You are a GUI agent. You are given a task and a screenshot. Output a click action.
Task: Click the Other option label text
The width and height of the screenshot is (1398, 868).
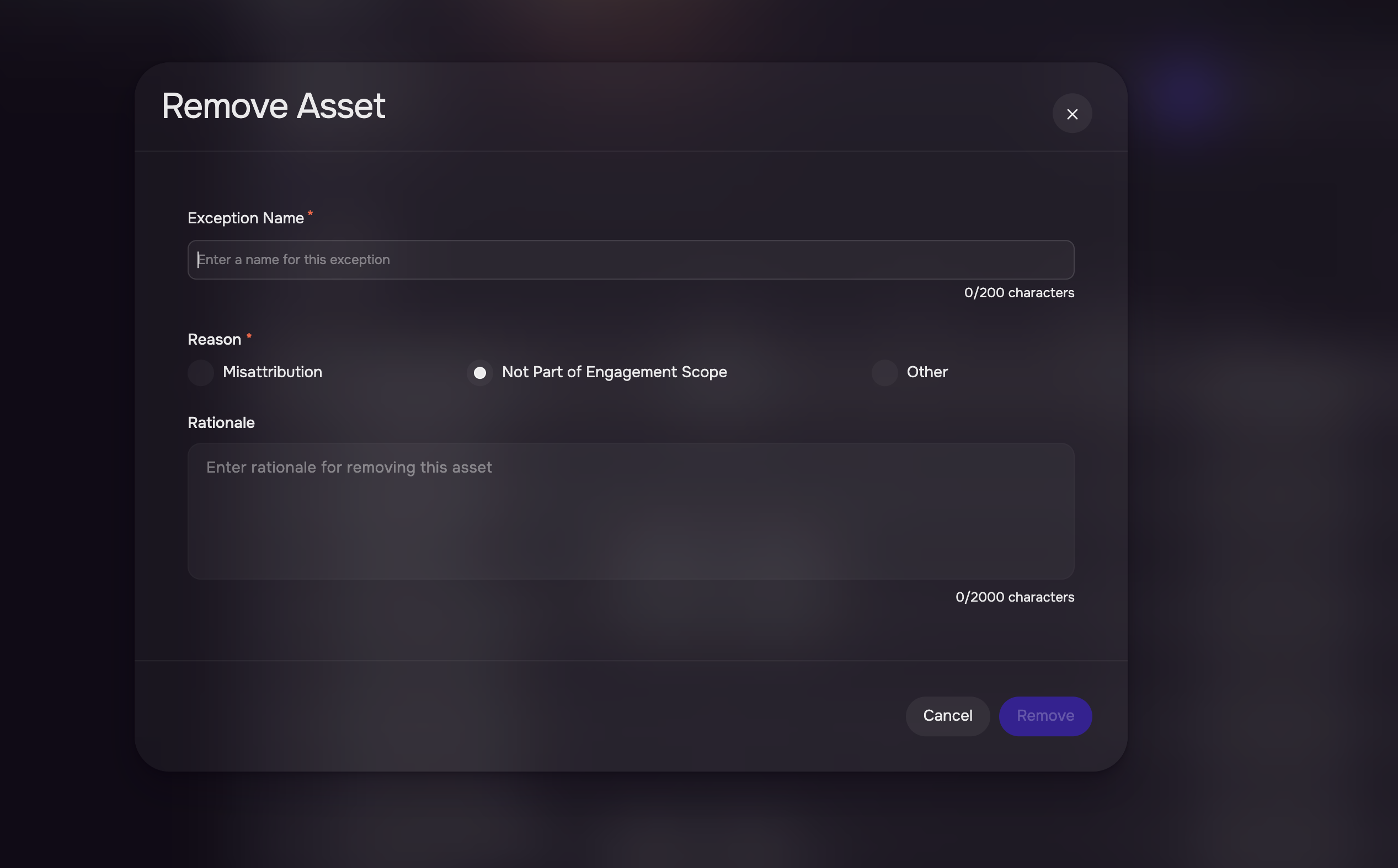(927, 372)
